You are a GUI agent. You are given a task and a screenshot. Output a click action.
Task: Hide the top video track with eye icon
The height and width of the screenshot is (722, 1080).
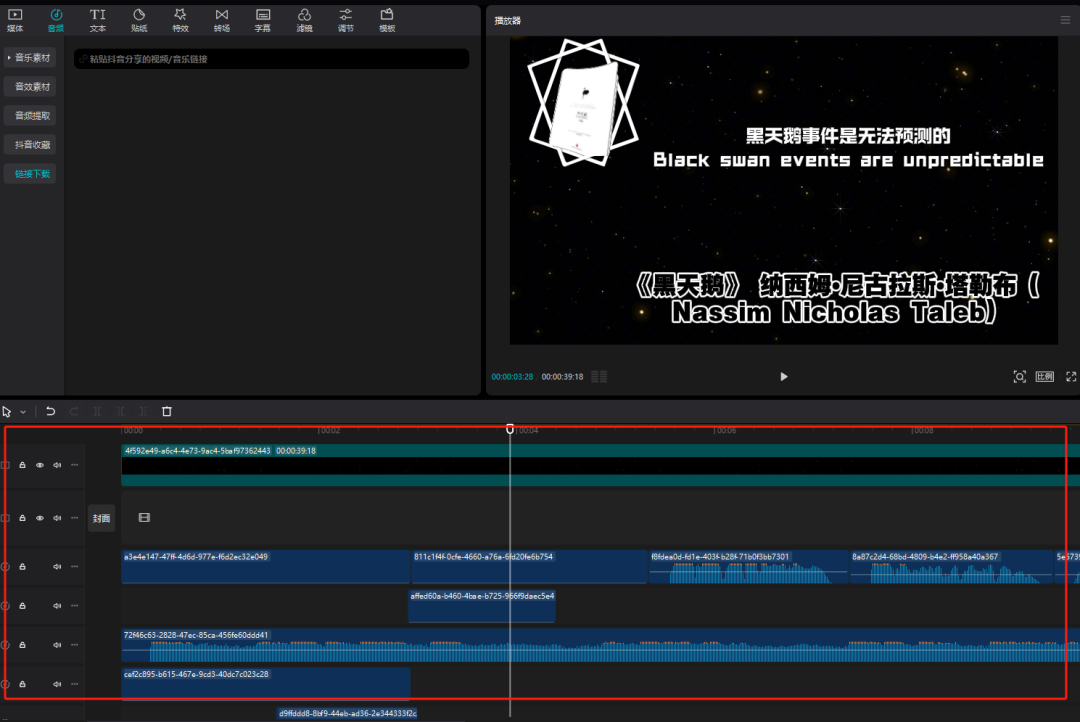[40, 465]
